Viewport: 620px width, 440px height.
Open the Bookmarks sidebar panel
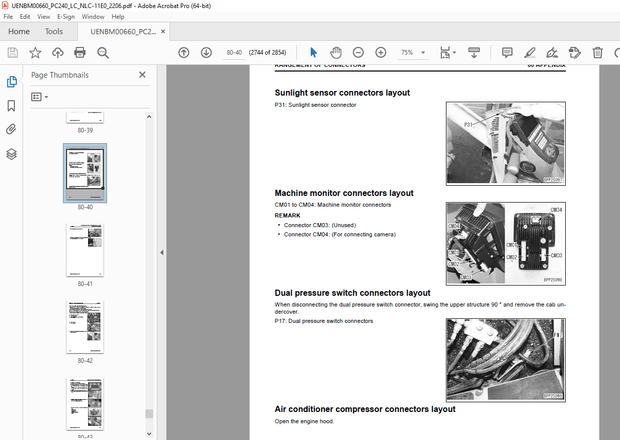coord(11,106)
